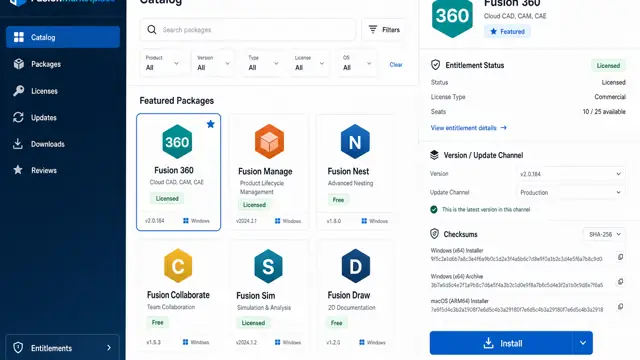Click the Fusion Nest package title
Viewport: 640px width, 360px height.
click(348, 171)
